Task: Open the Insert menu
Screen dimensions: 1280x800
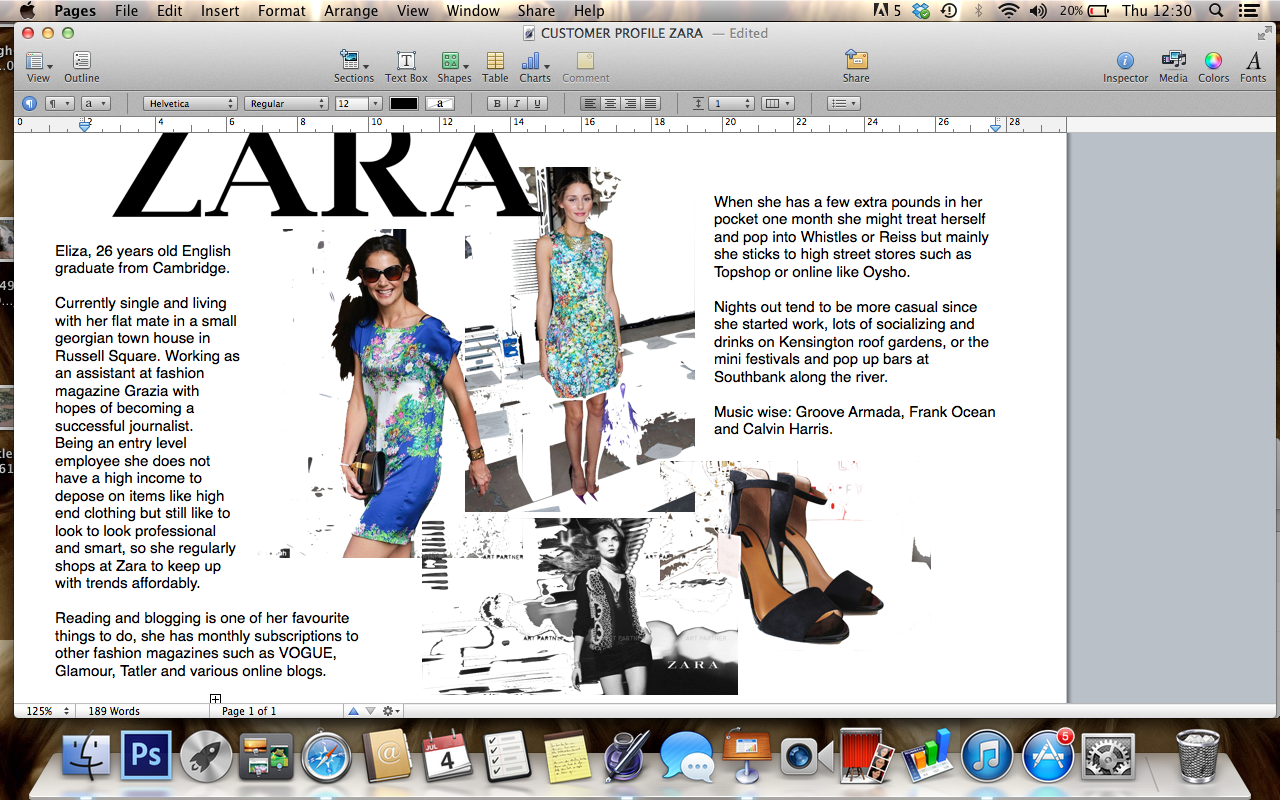Action: click(219, 11)
